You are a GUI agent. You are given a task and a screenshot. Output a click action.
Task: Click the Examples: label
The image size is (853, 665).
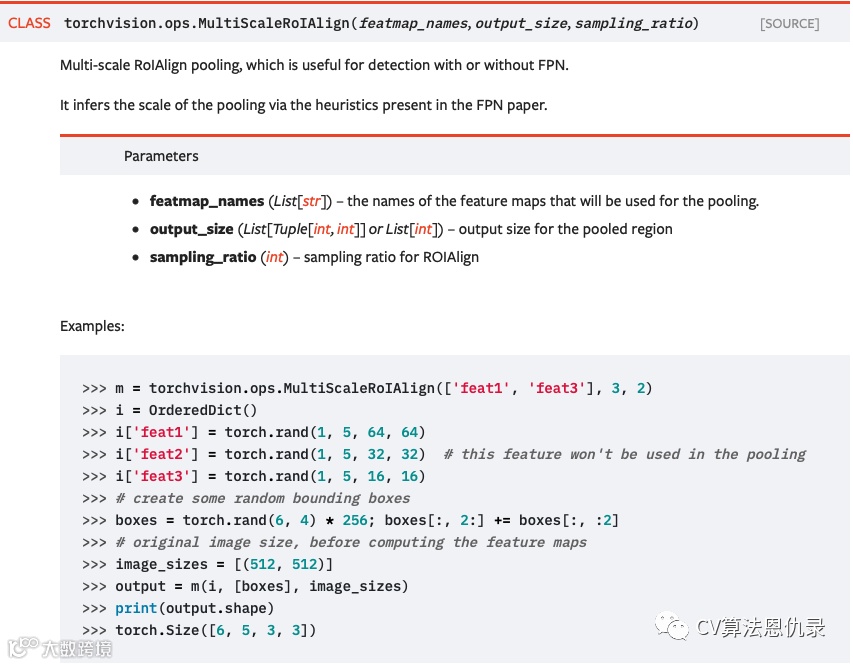92,326
